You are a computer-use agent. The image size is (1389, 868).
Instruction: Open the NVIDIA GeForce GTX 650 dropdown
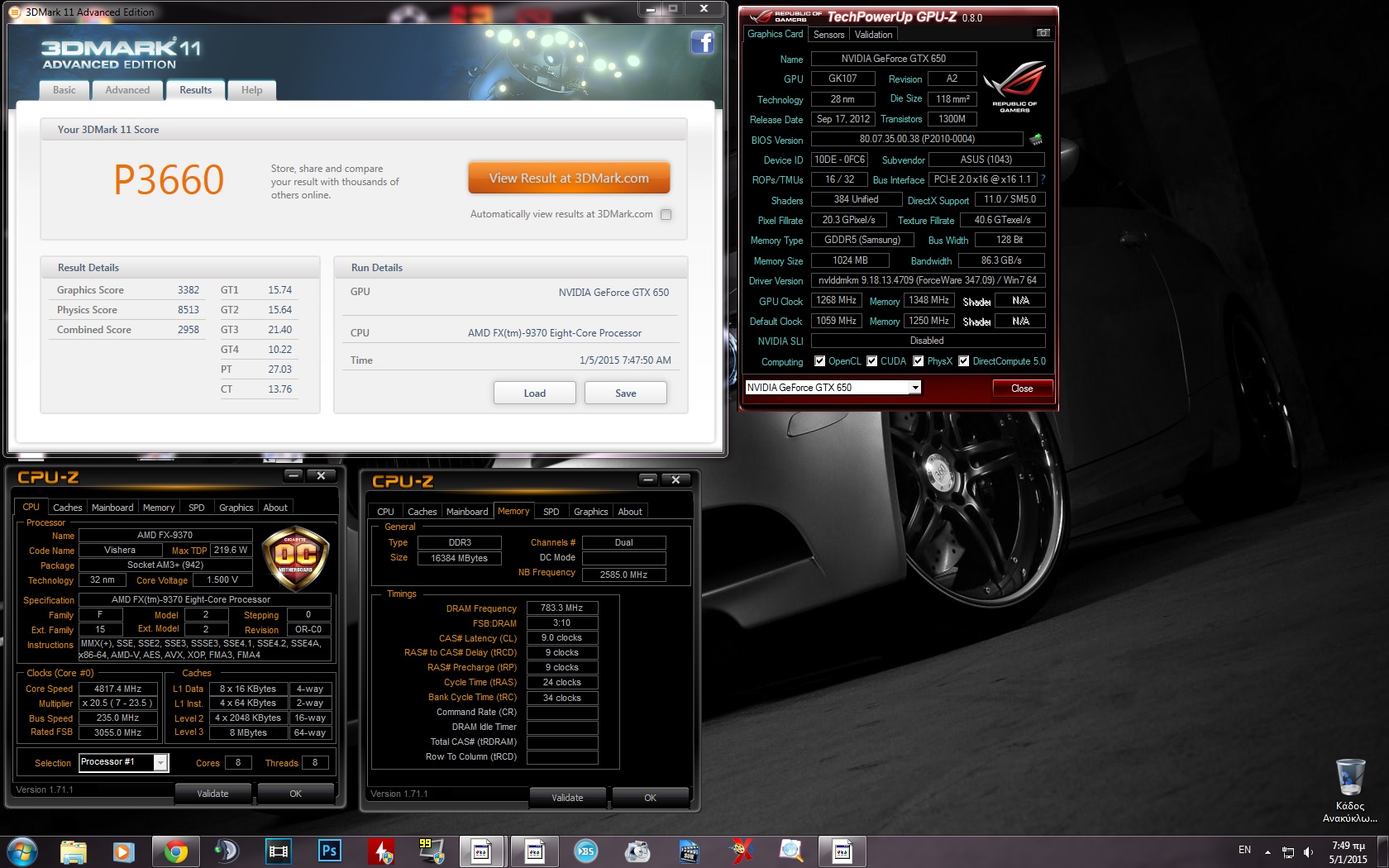click(914, 387)
